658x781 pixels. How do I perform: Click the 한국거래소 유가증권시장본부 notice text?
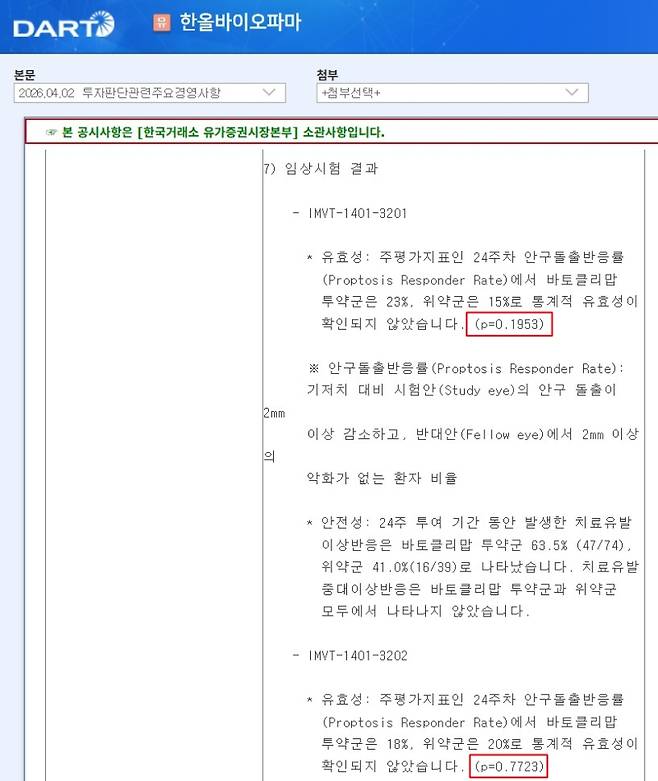pyautogui.click(x=223, y=132)
